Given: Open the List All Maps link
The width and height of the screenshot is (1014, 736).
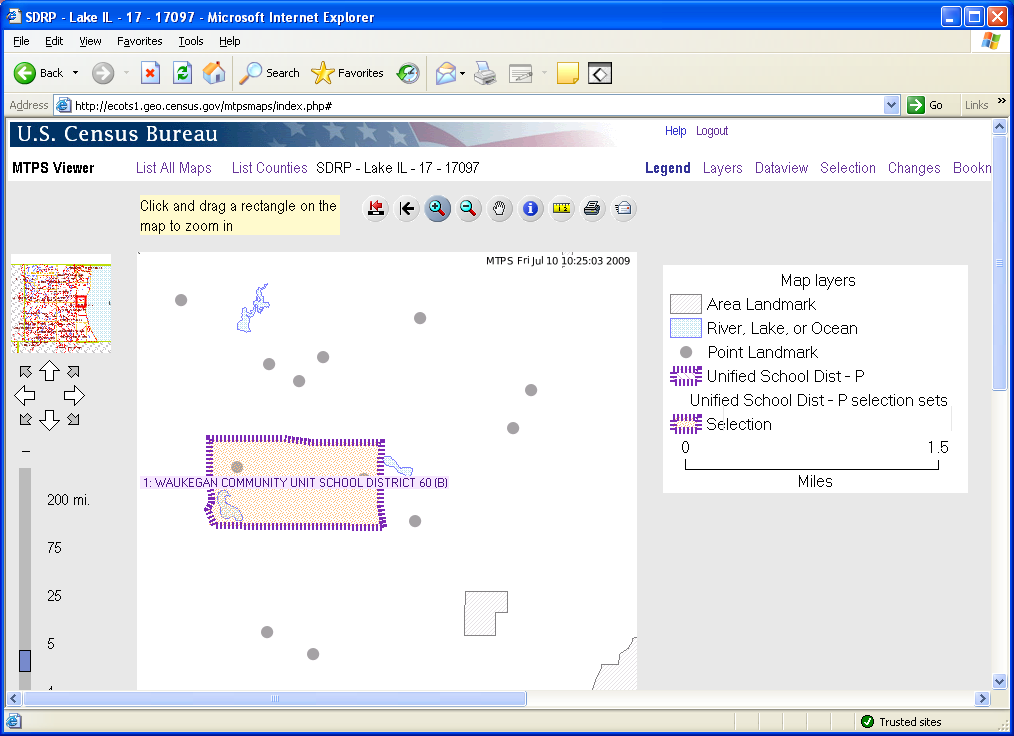Looking at the screenshot, I should point(174,168).
